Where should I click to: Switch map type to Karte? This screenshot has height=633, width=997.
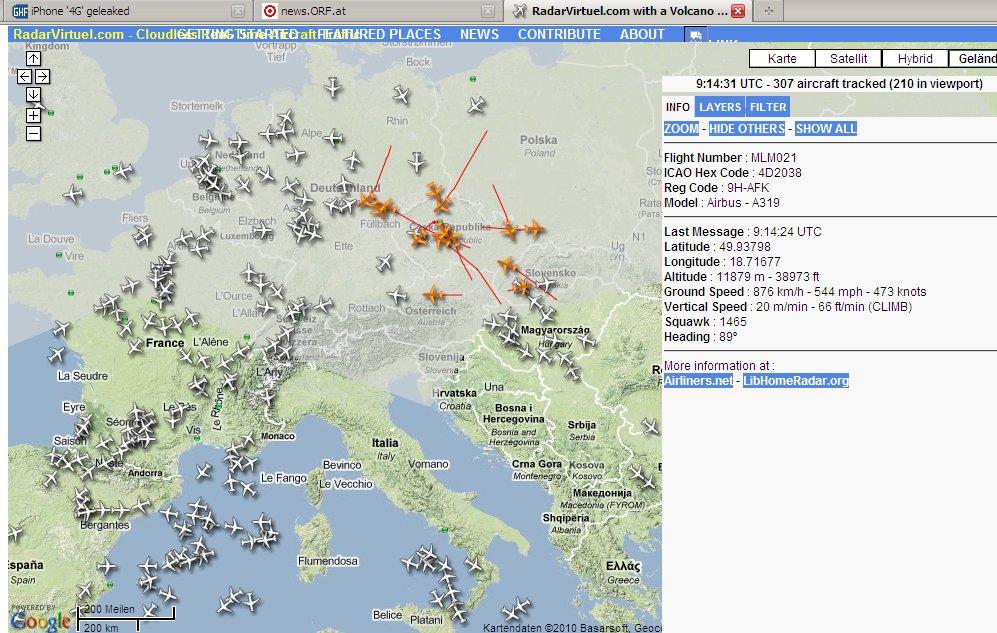coord(782,59)
